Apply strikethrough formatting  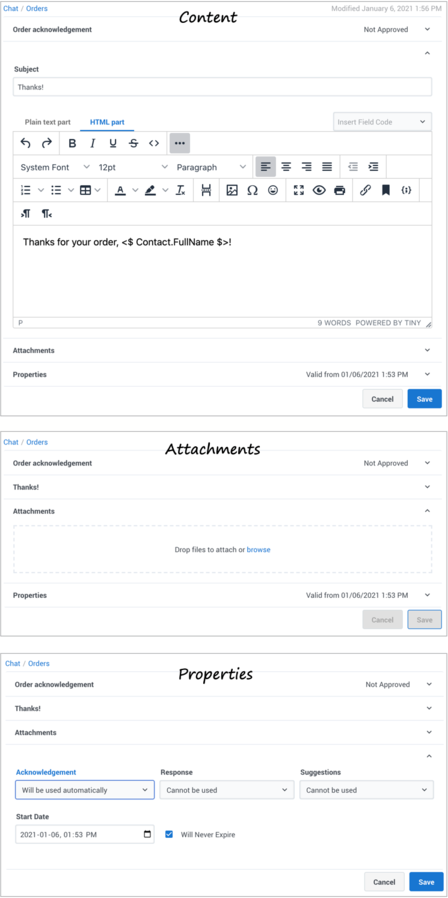(x=133, y=143)
